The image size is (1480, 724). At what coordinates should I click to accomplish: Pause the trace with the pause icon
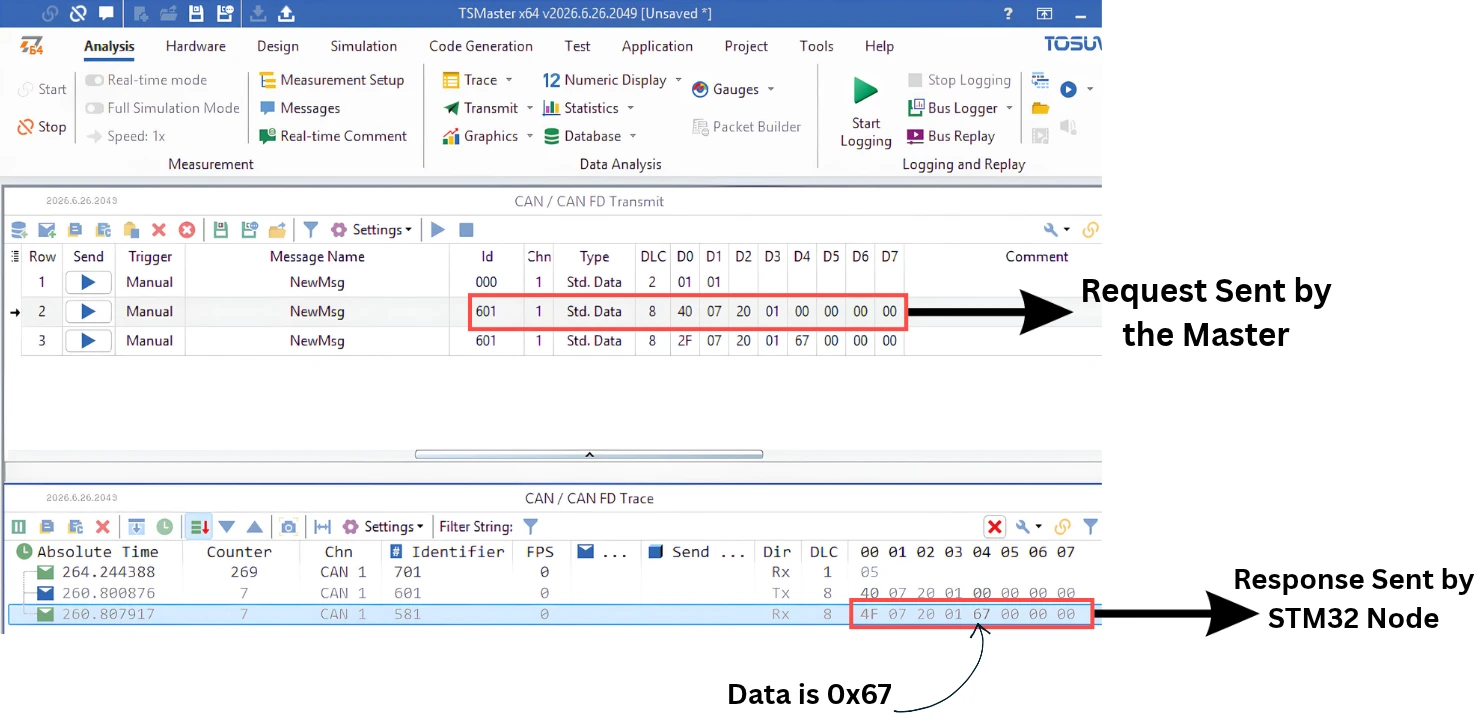(x=18, y=526)
